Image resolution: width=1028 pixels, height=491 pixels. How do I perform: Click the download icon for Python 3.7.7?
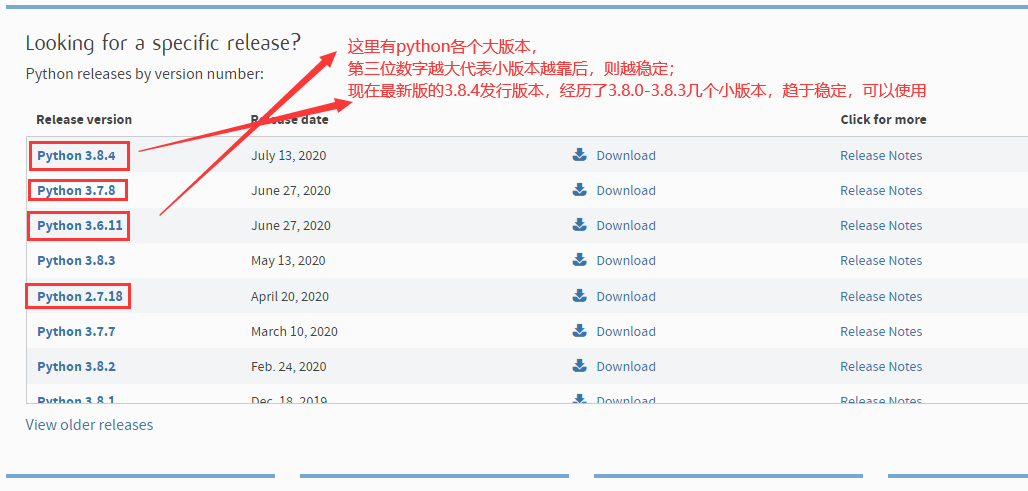(x=579, y=330)
